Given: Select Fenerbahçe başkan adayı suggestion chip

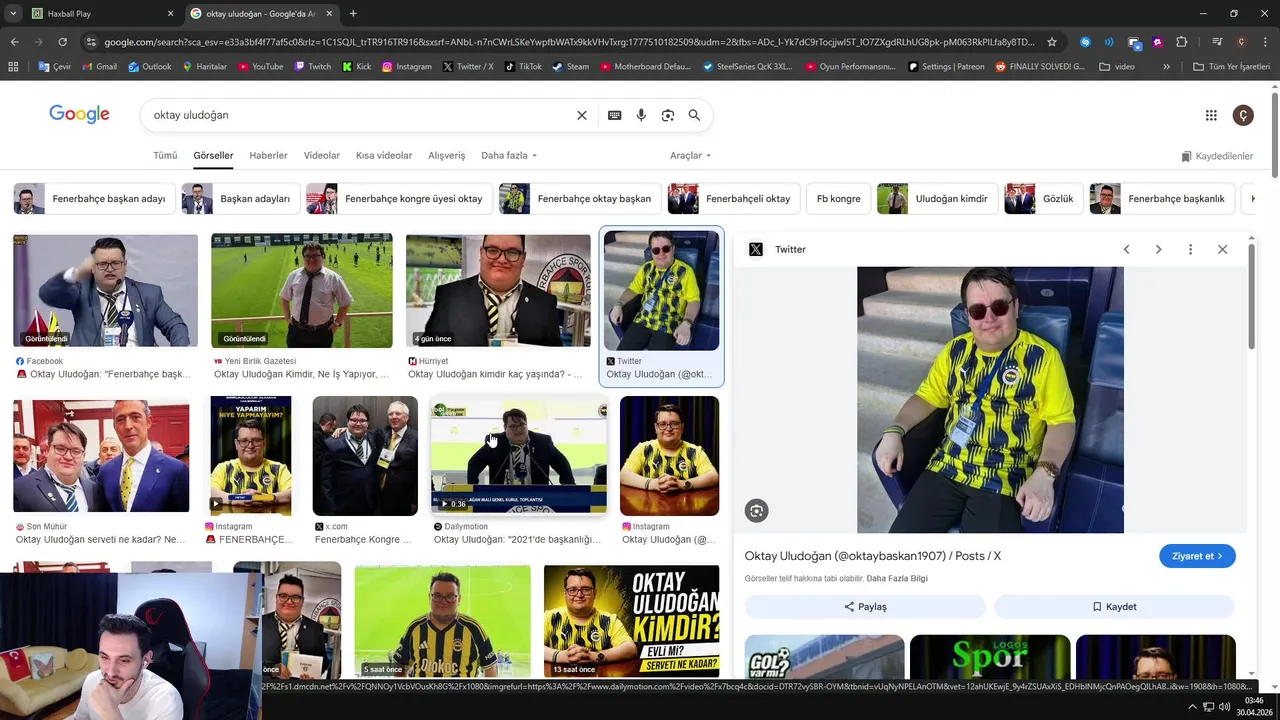Looking at the screenshot, I should pyautogui.click(x=93, y=198).
